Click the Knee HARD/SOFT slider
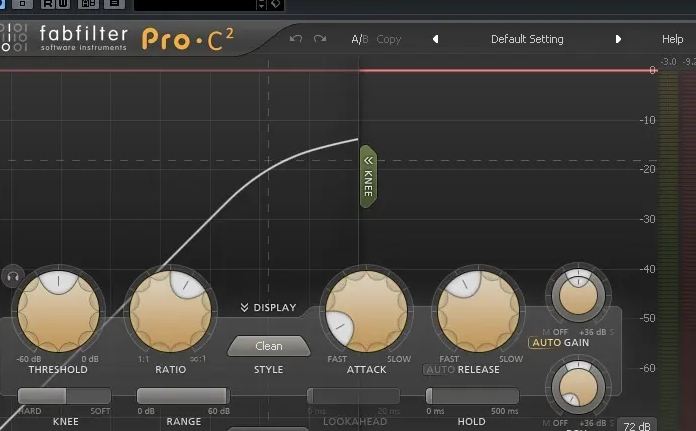Screen dimensions: 696x431 click(64, 395)
